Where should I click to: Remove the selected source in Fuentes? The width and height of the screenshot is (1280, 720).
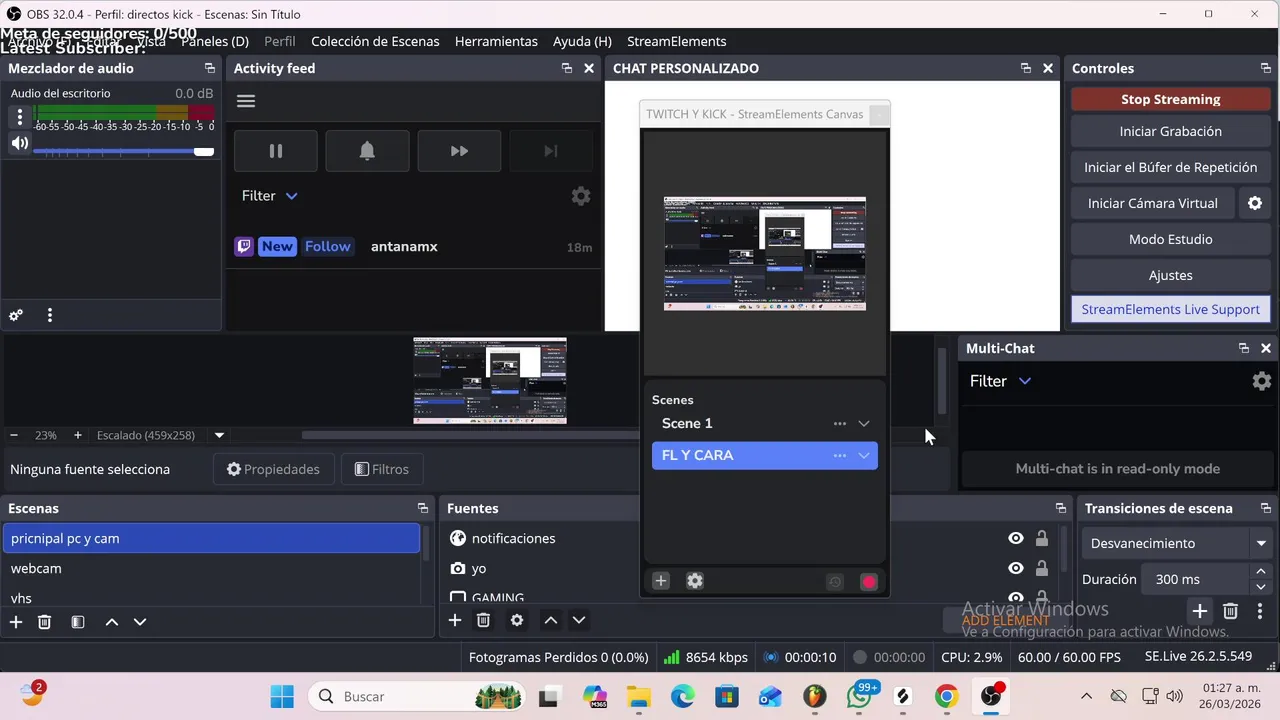click(483, 620)
